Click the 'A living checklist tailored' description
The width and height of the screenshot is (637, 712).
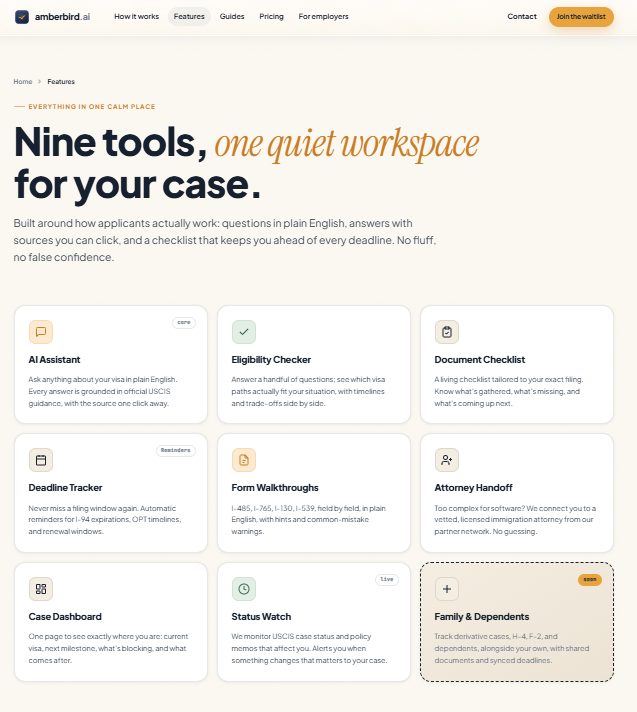point(509,391)
